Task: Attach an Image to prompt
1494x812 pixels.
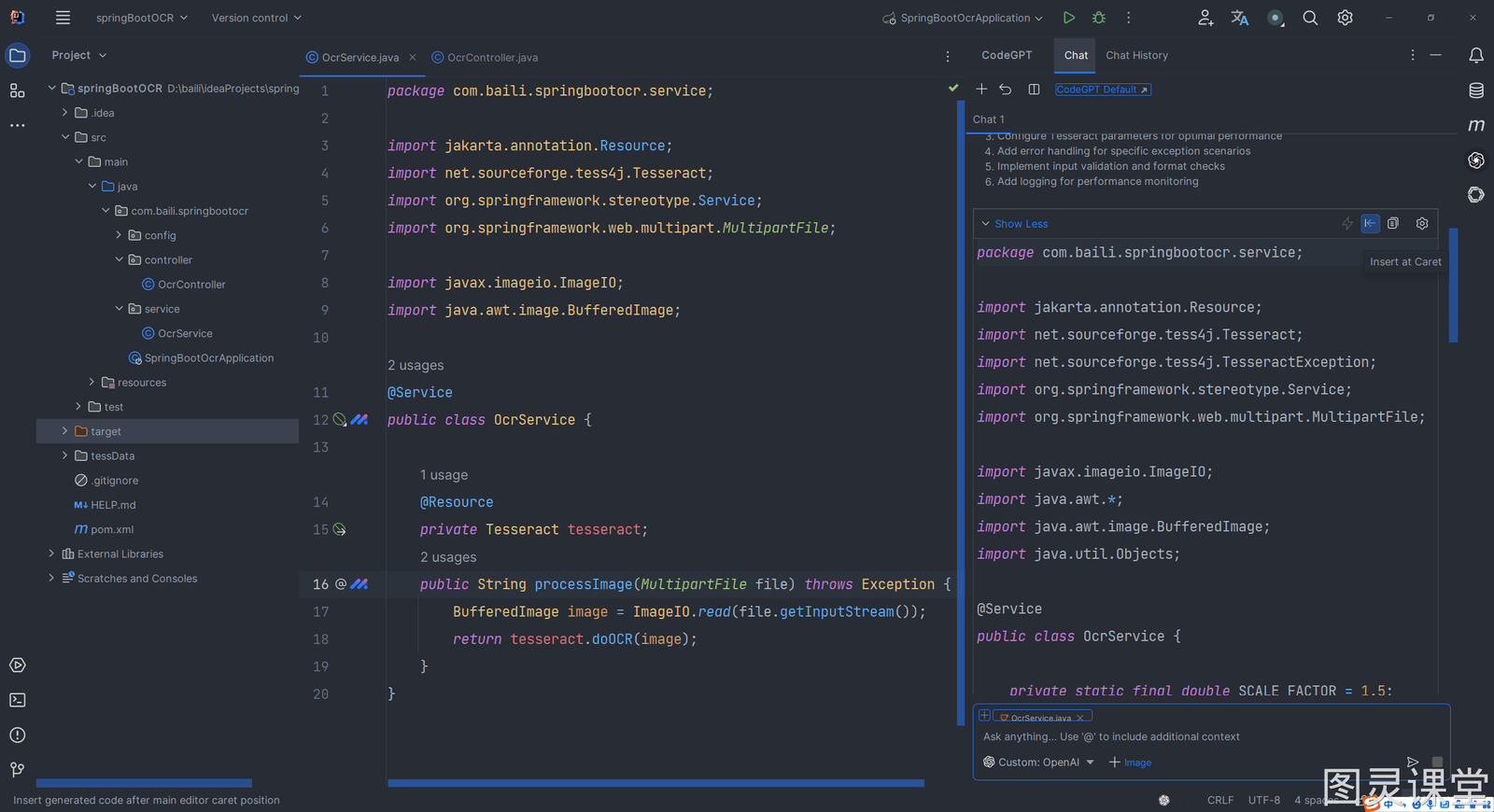Action: pos(1131,763)
